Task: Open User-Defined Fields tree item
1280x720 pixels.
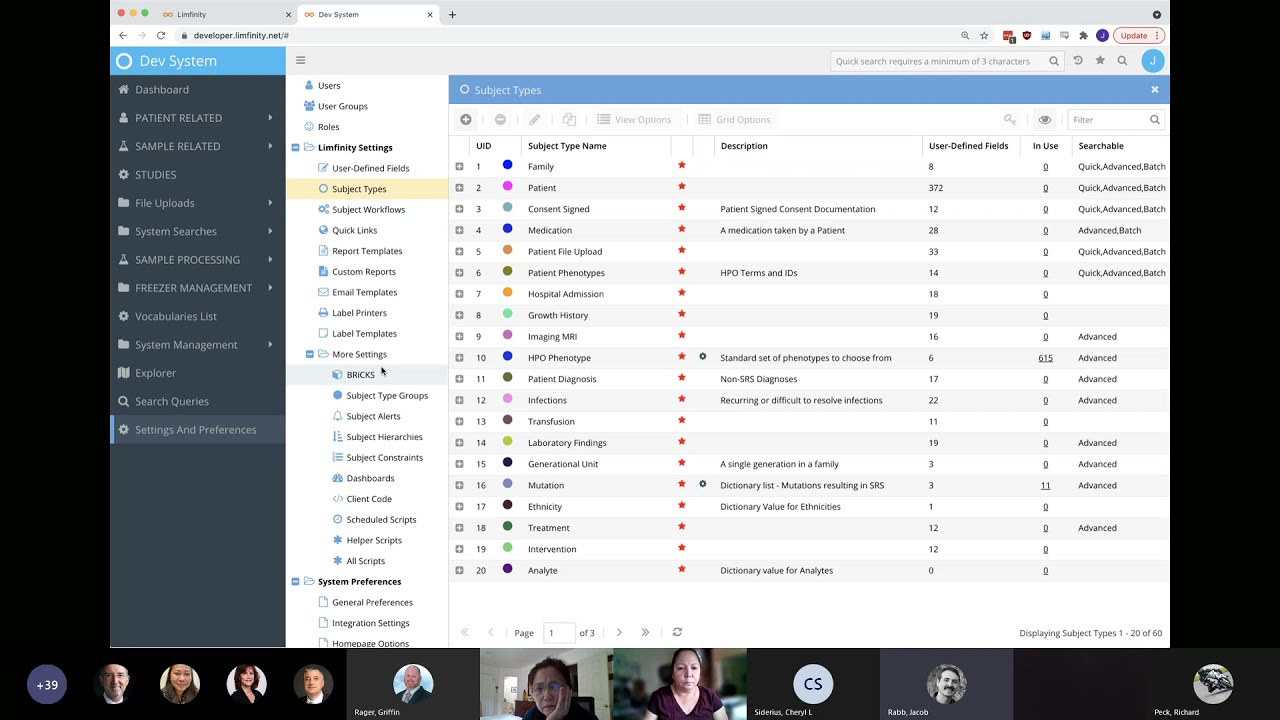Action: click(x=370, y=168)
